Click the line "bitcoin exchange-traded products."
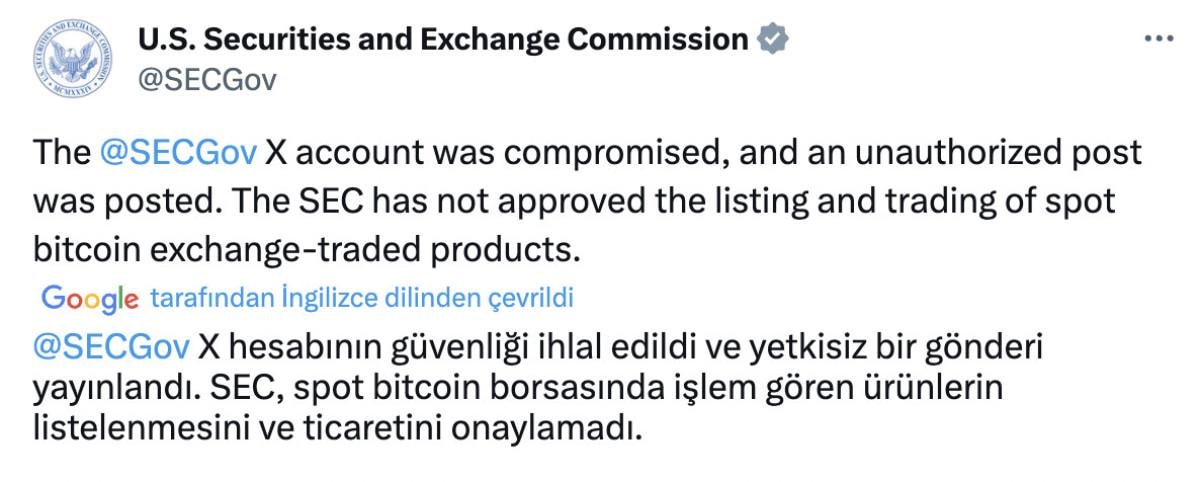Screen dimensions: 1200x482 (306, 248)
